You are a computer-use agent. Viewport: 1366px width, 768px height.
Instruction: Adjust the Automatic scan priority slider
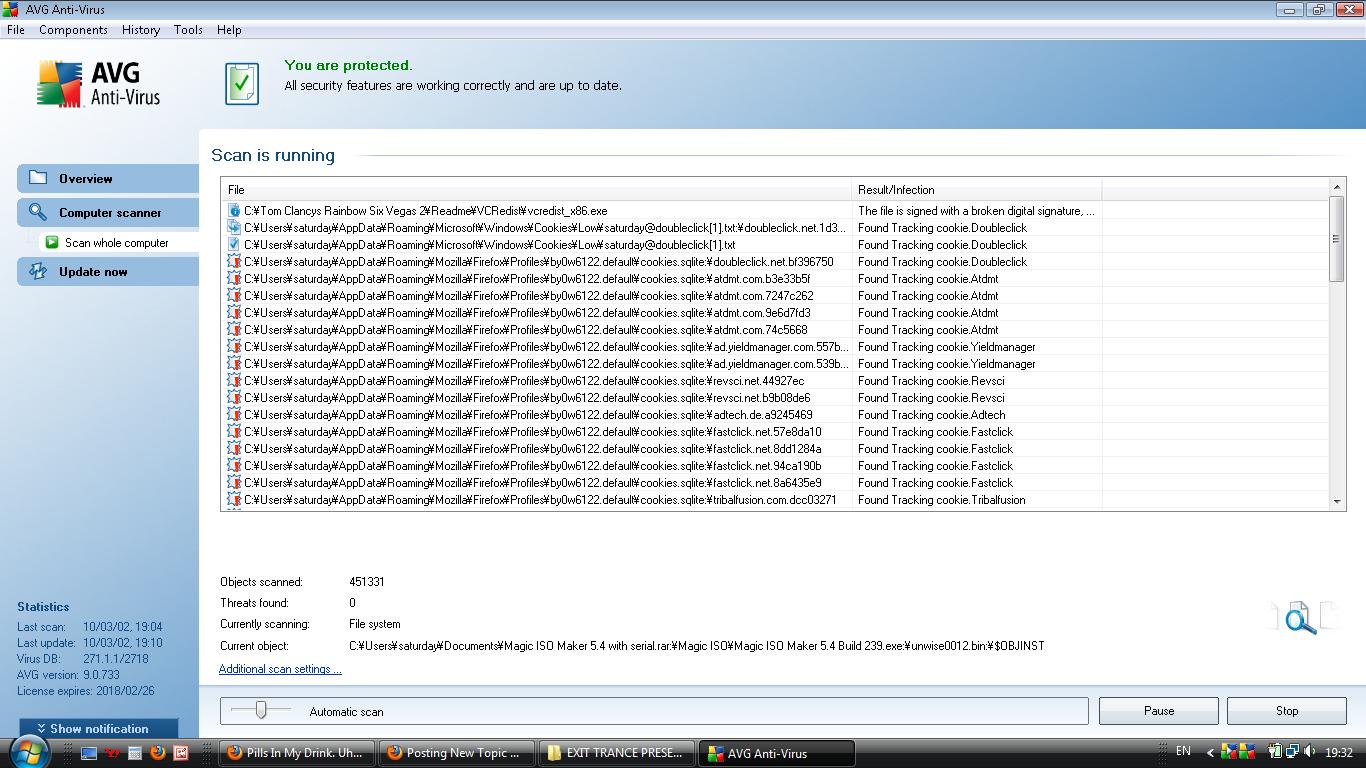click(261, 710)
